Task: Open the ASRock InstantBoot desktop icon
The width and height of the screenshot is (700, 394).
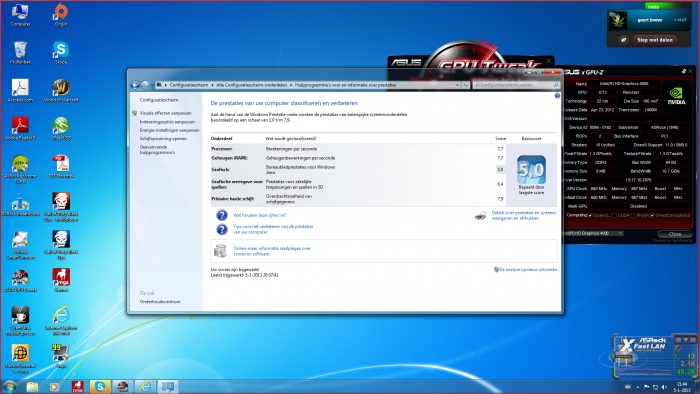Action: click(20, 204)
